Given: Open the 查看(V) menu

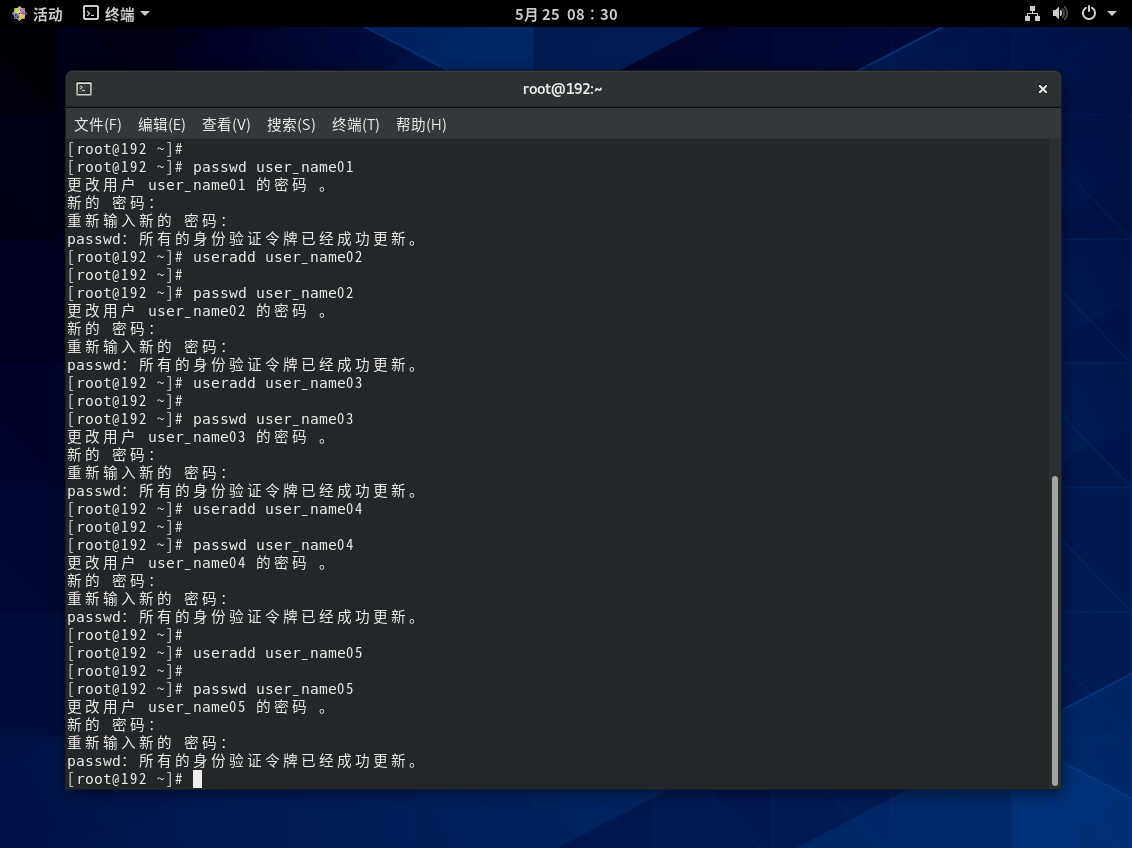Looking at the screenshot, I should (x=226, y=124).
